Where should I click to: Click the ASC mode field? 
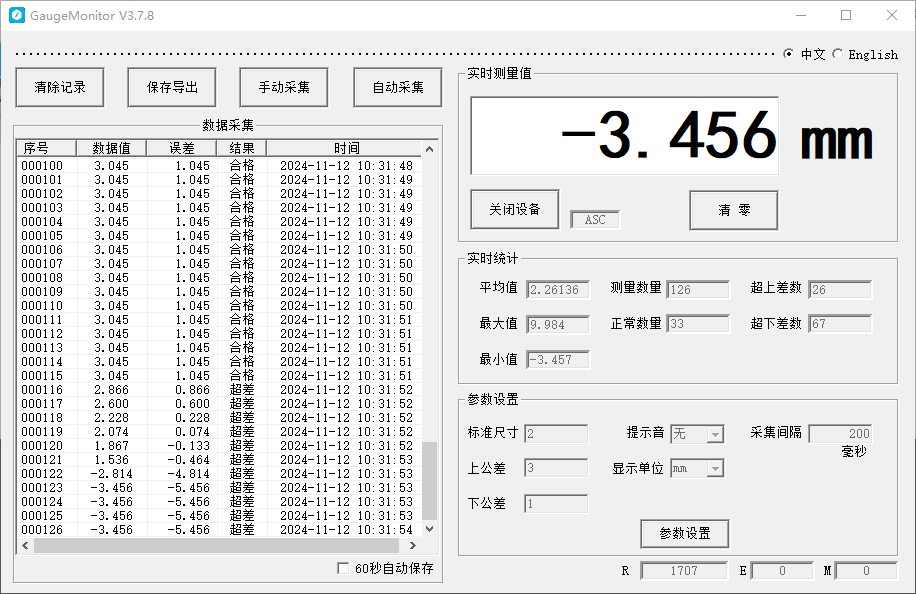point(595,220)
